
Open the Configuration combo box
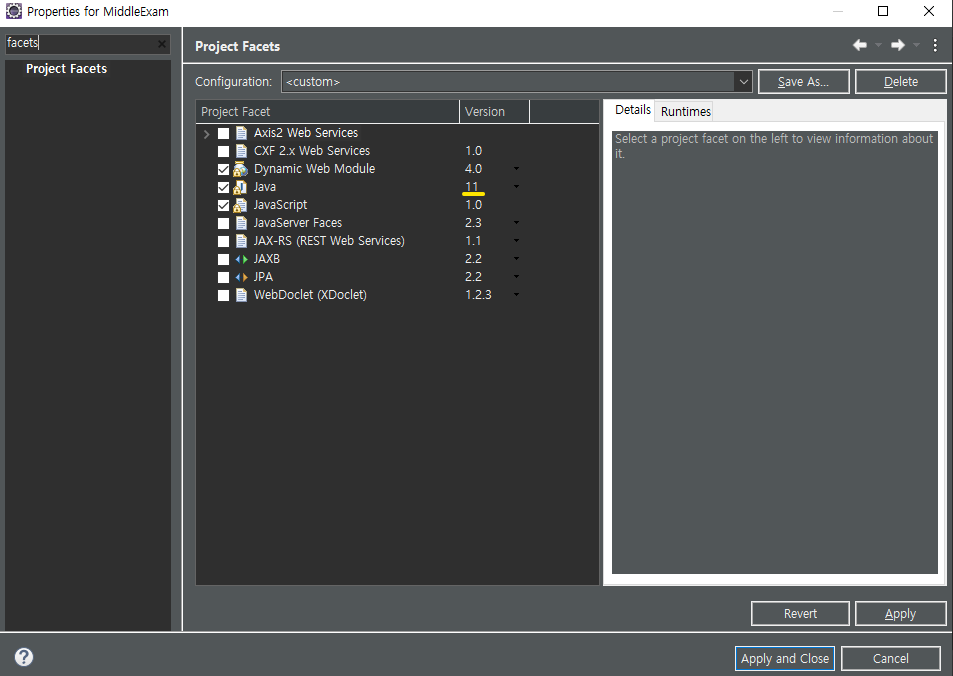tap(743, 81)
